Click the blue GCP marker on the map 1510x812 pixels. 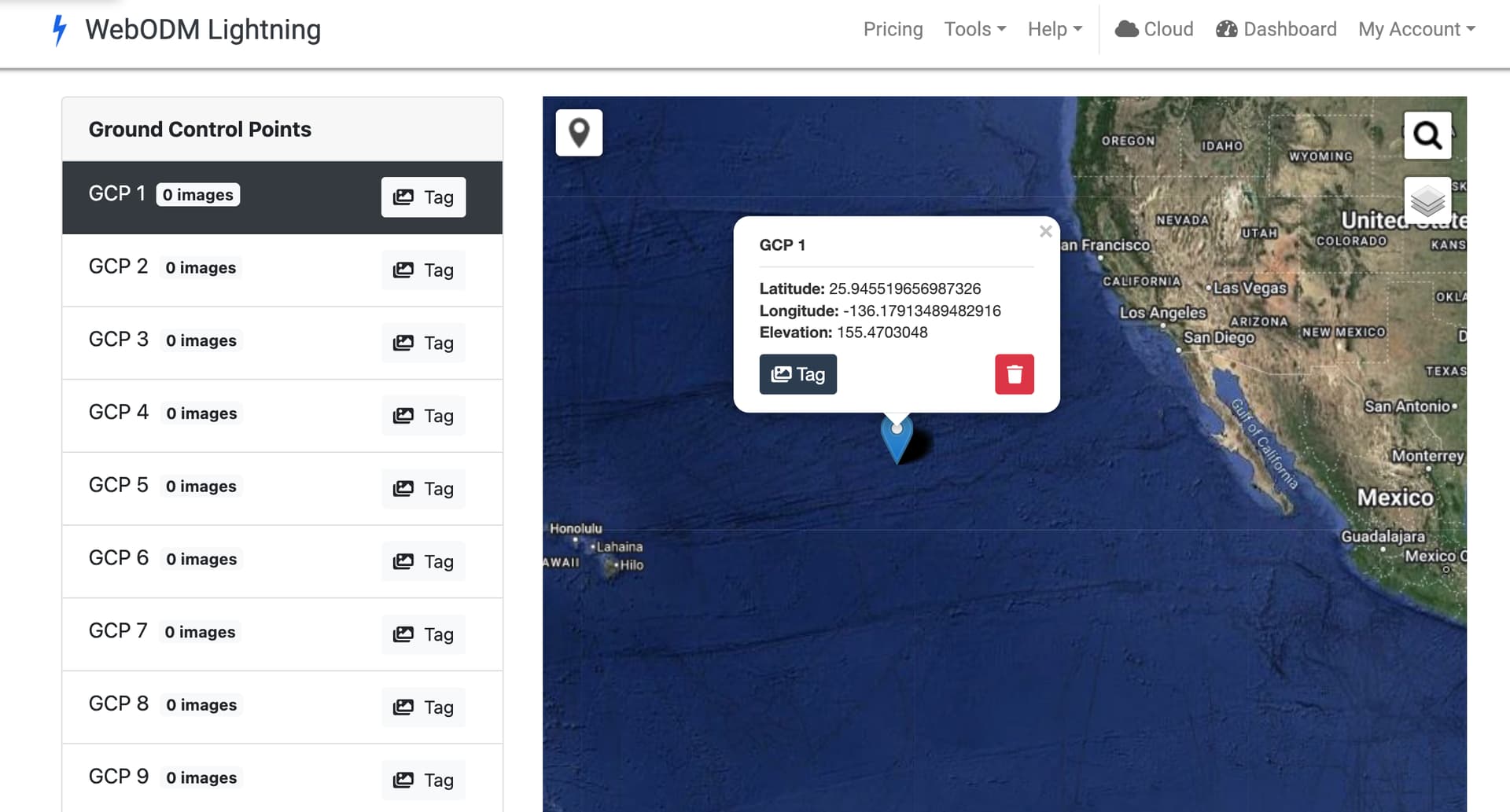(897, 438)
